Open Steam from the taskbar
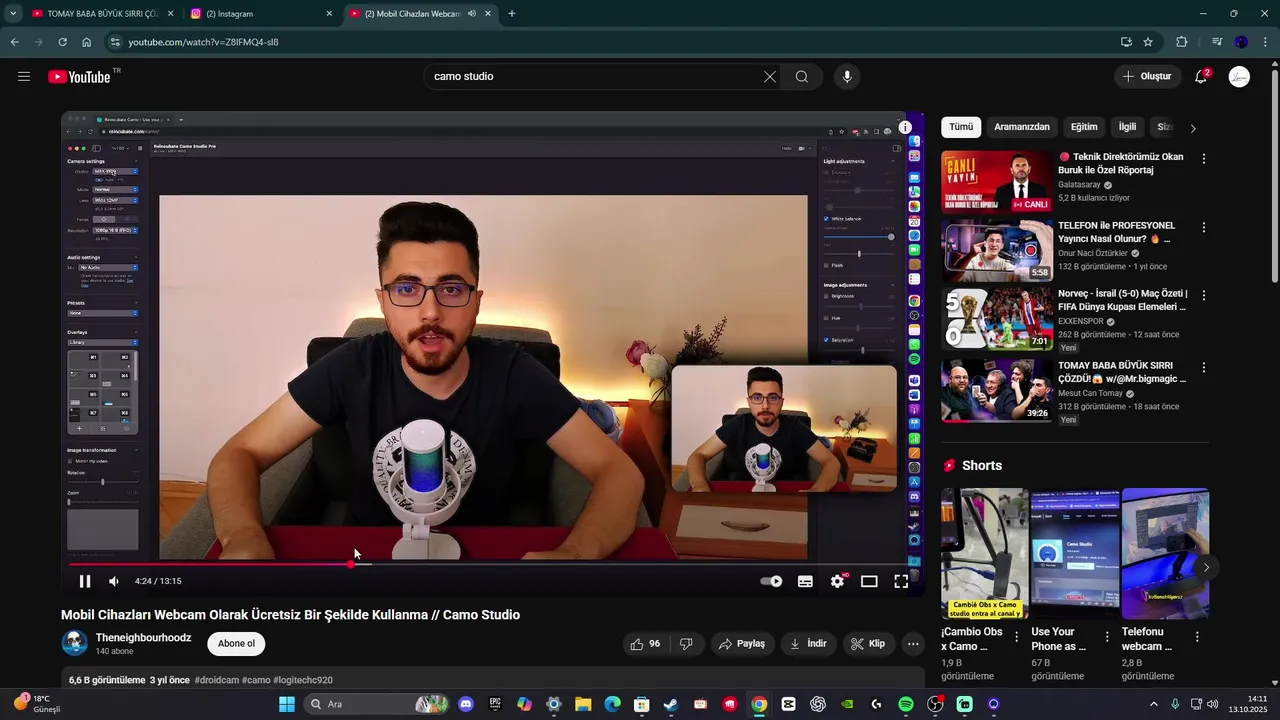The width and height of the screenshot is (1280, 720). tap(671, 704)
